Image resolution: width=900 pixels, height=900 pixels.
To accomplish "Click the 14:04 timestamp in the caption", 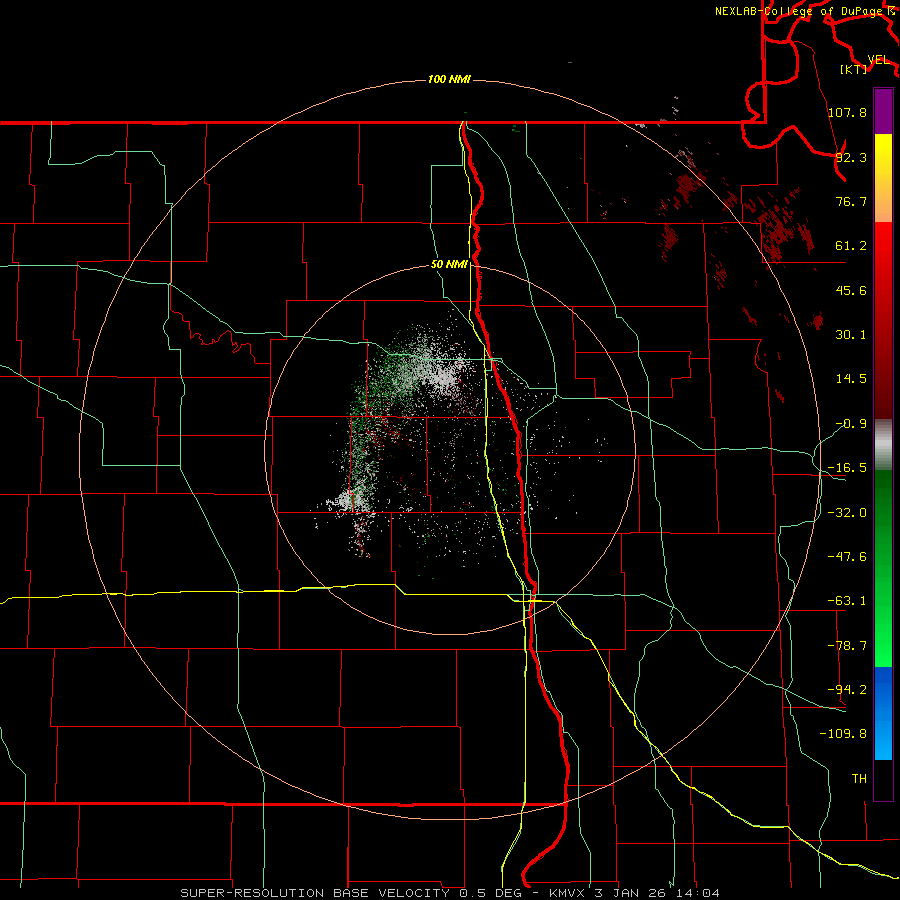I will [699, 893].
